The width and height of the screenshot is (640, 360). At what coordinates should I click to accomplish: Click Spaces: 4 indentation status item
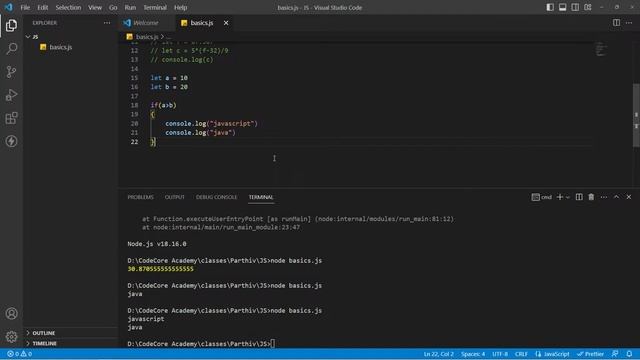473,354
